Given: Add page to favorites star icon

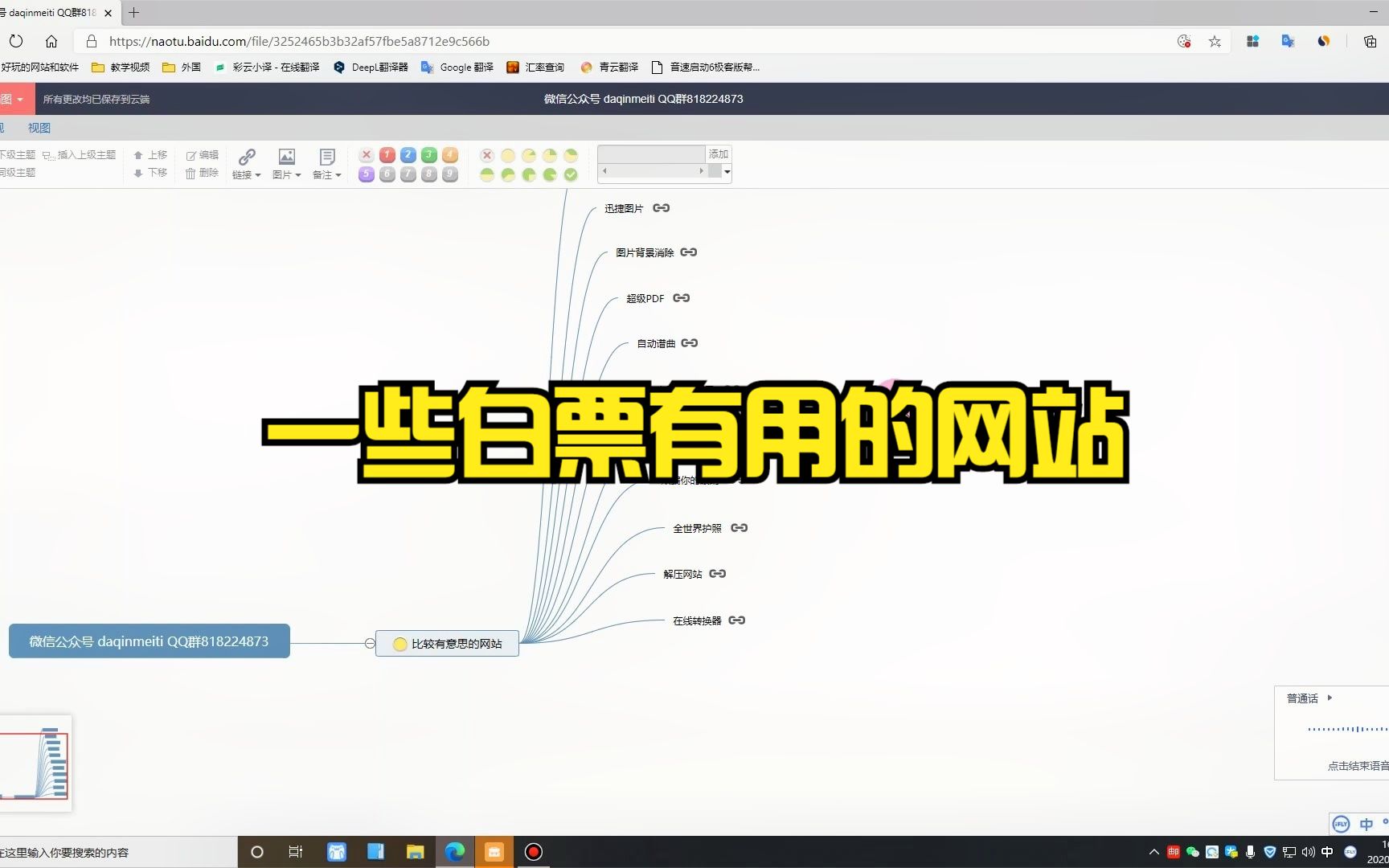Looking at the screenshot, I should (x=1215, y=41).
